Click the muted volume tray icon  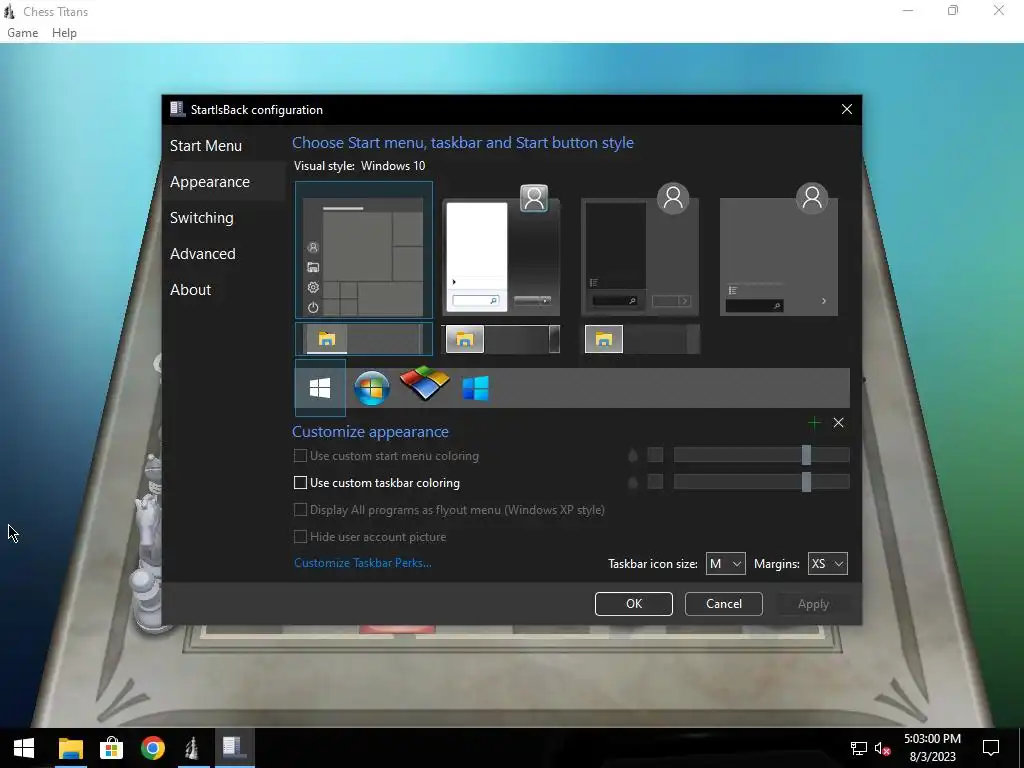[x=882, y=748]
